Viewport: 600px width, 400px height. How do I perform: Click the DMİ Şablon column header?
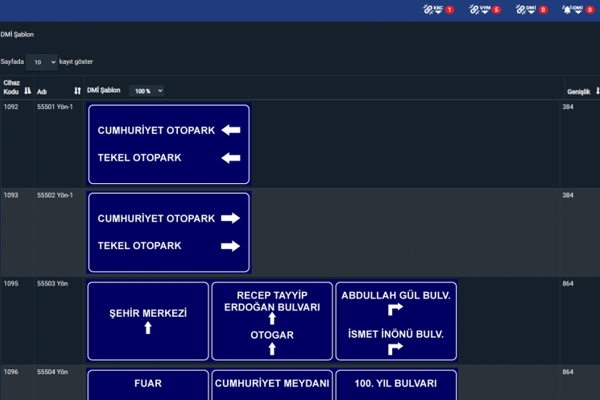pyautogui.click(x=104, y=90)
